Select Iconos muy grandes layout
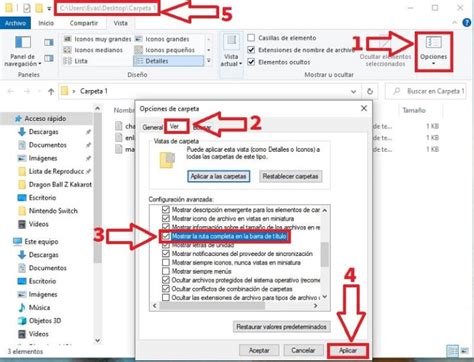474x362 pixels. [97, 39]
